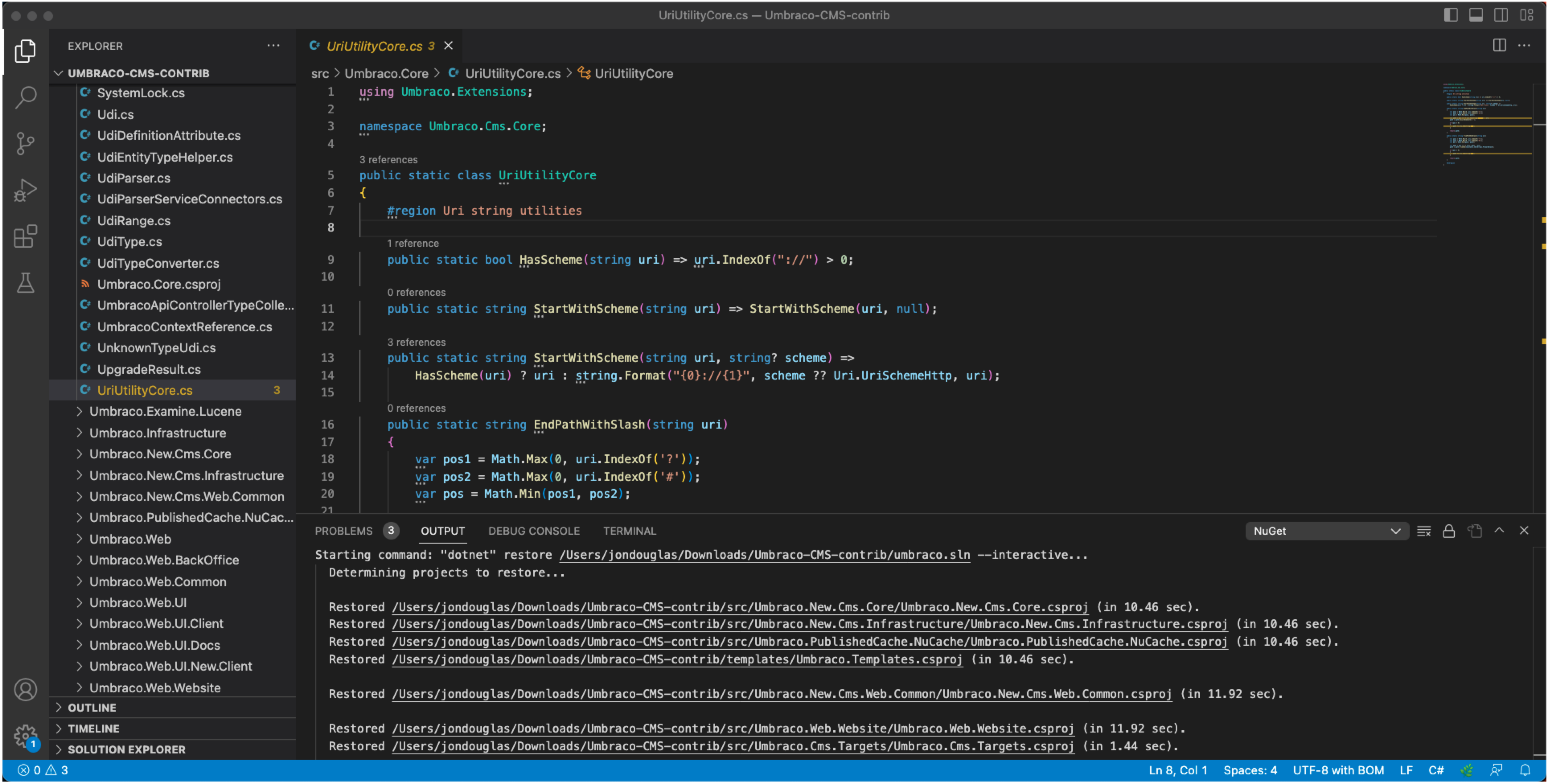Switch to the Debug Console tab
Image resolution: width=1548 pixels, height=784 pixels.
tap(534, 531)
